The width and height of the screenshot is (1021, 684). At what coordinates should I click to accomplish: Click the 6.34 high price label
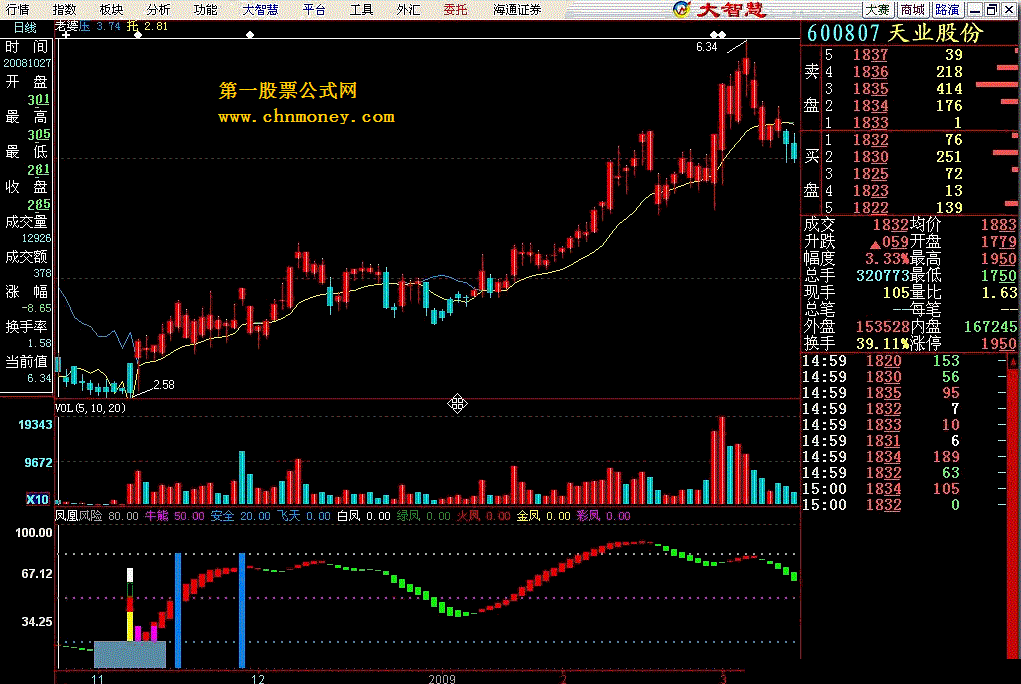pyautogui.click(x=706, y=47)
